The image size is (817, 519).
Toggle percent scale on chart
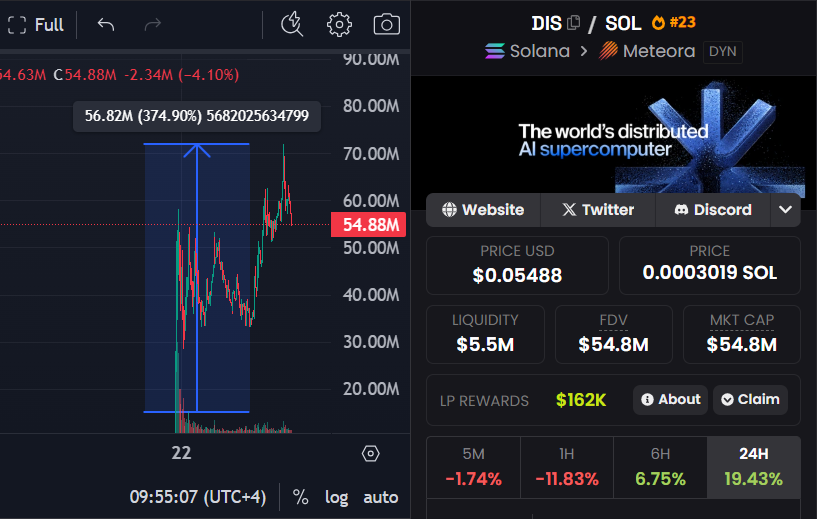click(x=301, y=497)
